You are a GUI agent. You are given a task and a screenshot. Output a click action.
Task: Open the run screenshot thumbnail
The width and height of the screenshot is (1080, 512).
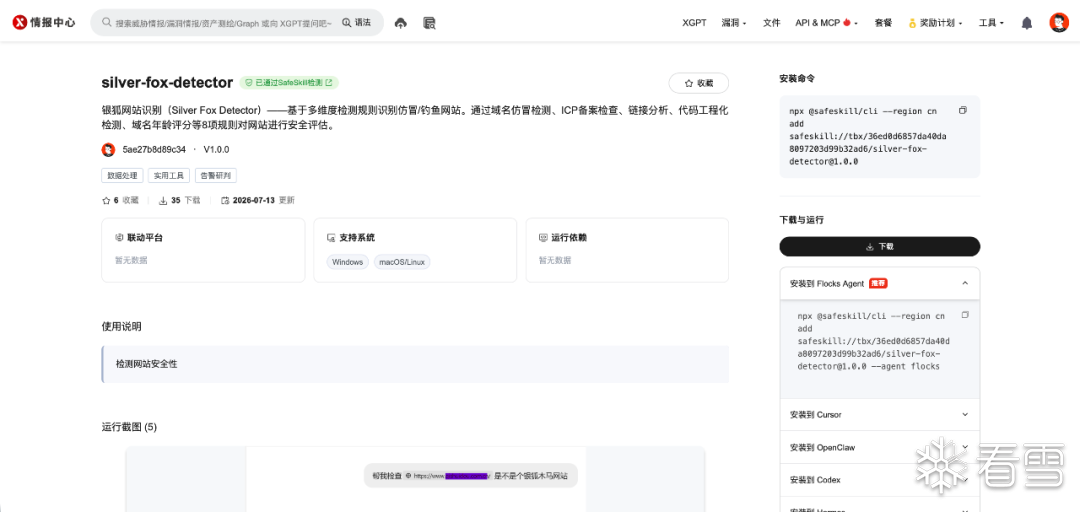[x=415, y=479]
